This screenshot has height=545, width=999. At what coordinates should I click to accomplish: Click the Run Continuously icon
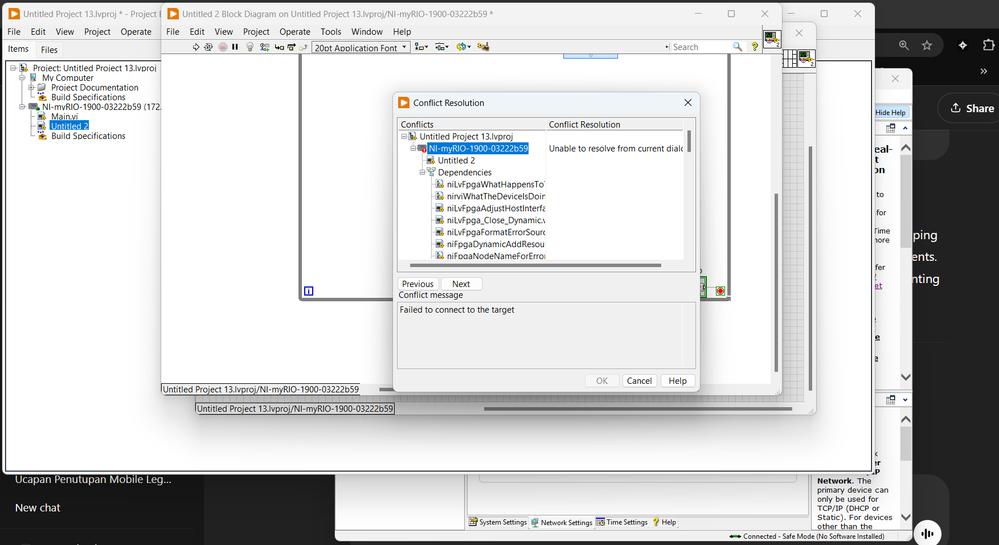pos(209,47)
